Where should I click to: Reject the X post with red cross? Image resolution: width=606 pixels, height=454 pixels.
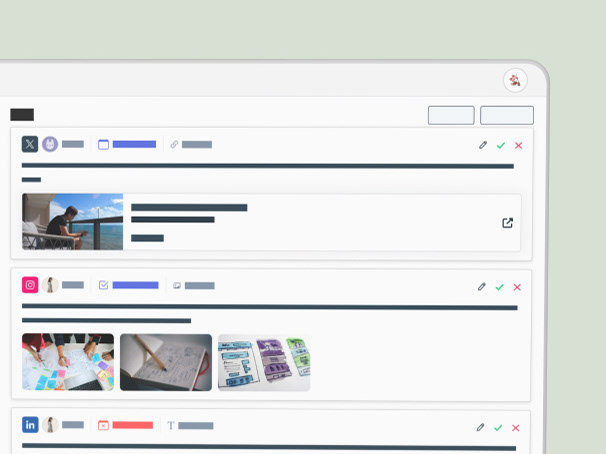pyautogui.click(x=519, y=145)
